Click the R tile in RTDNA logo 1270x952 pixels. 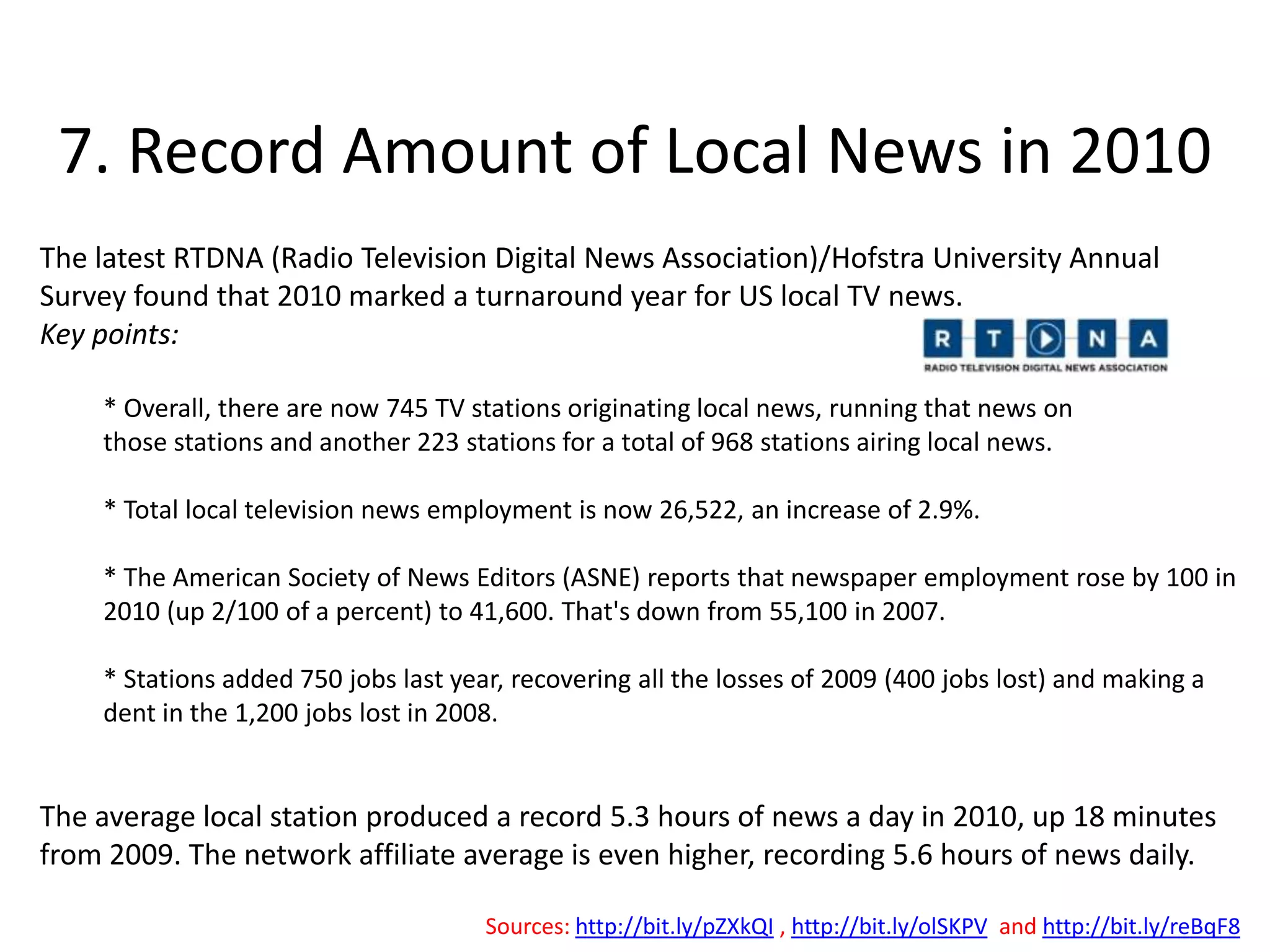(943, 338)
